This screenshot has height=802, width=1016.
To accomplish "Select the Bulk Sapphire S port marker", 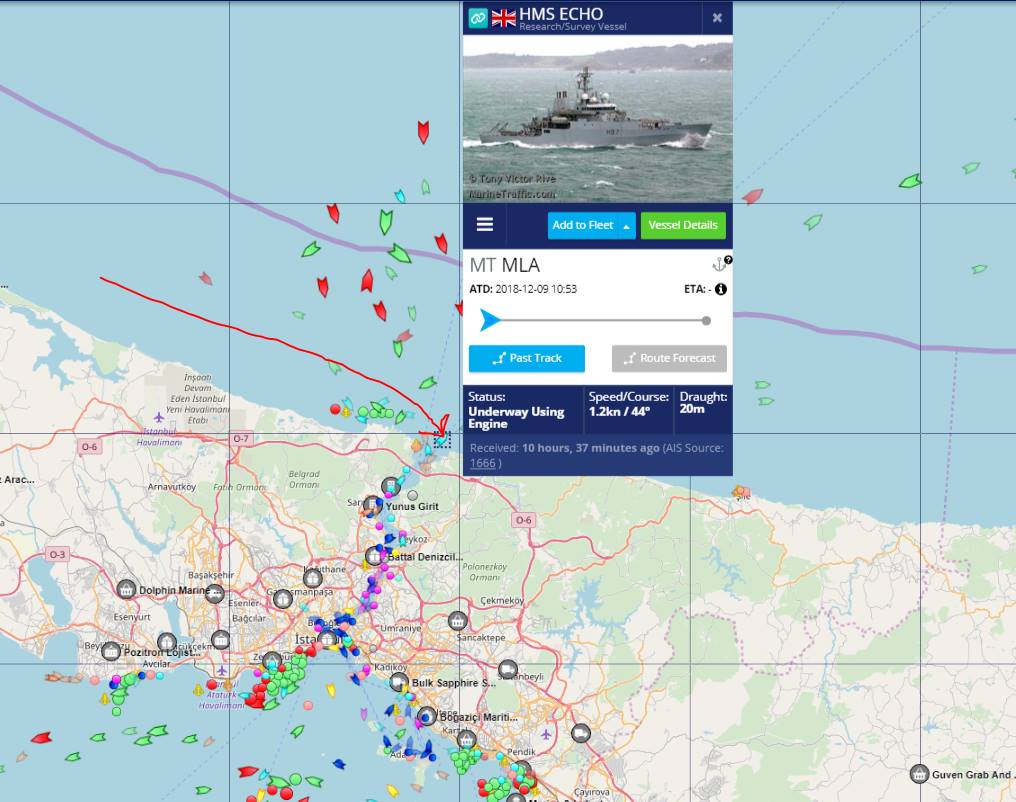I will [399, 682].
